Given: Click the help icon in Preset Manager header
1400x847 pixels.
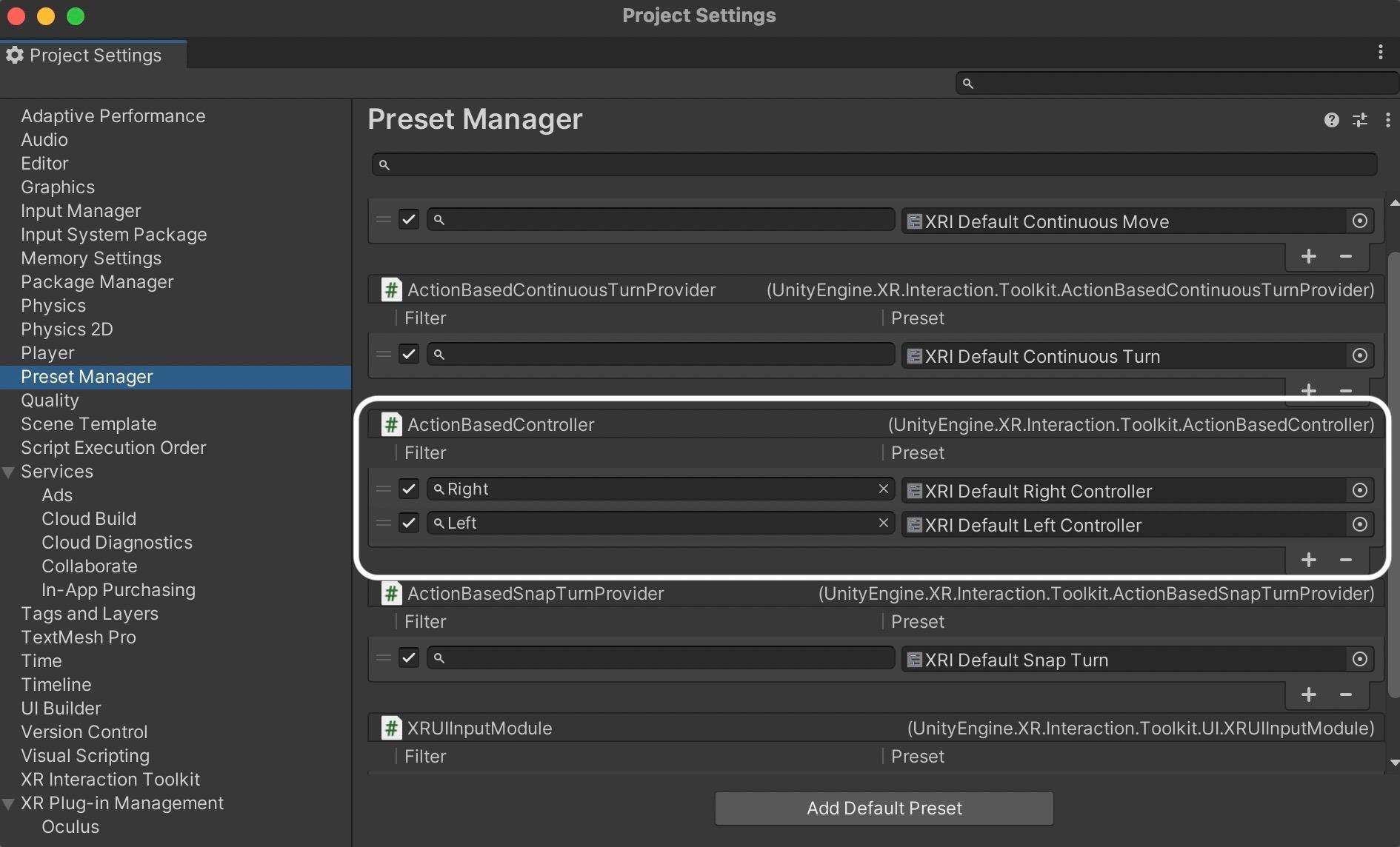Looking at the screenshot, I should point(1332,119).
